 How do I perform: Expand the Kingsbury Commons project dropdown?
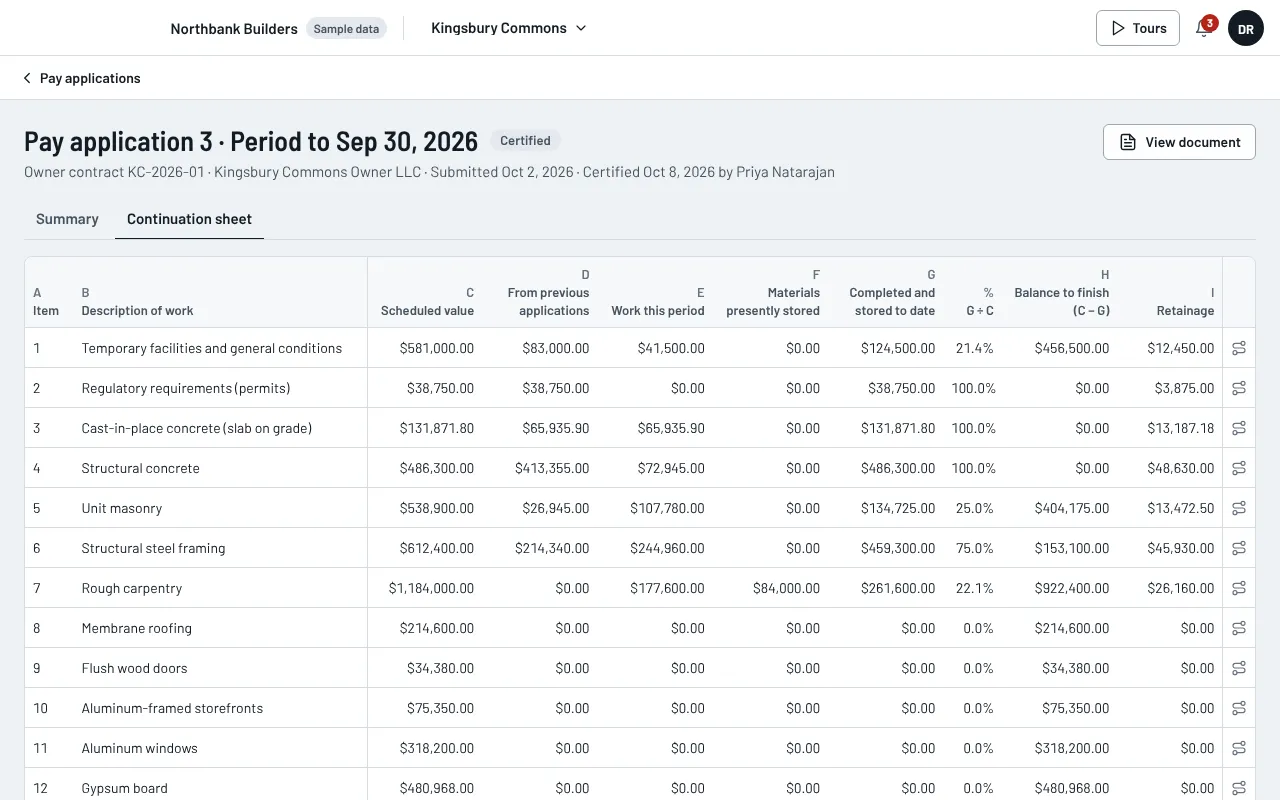pyautogui.click(x=509, y=28)
